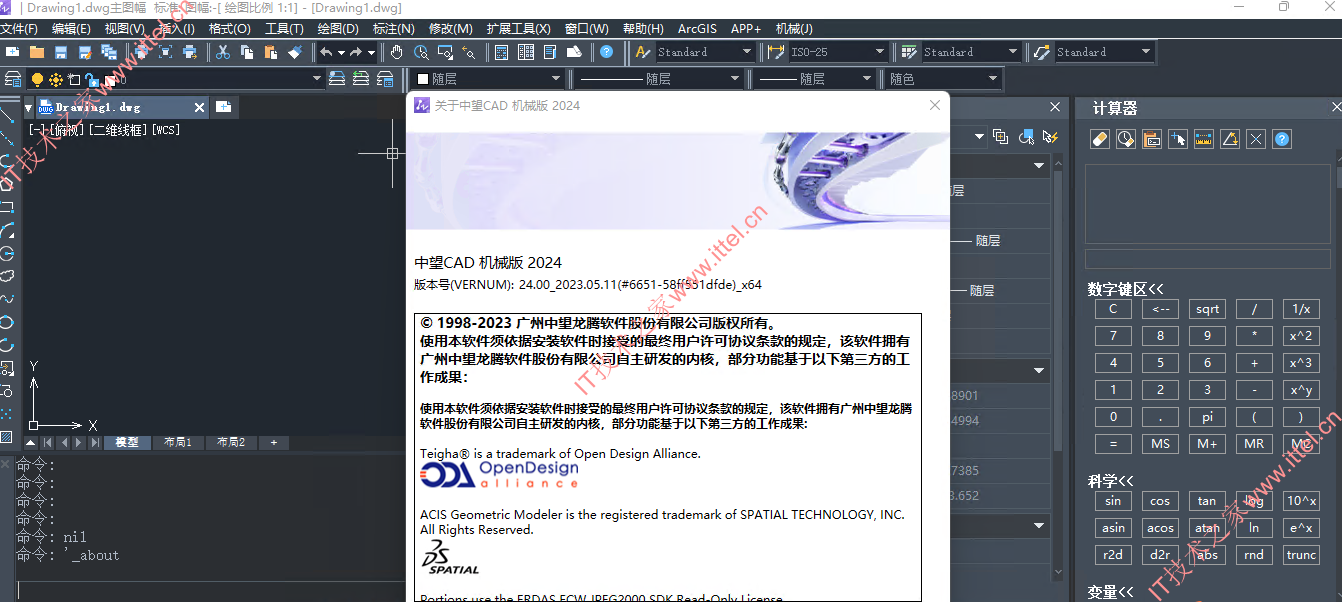Viewport: 1342px width, 602px height.
Task: Click the Paste clipboard icon
Action: click(x=271, y=52)
